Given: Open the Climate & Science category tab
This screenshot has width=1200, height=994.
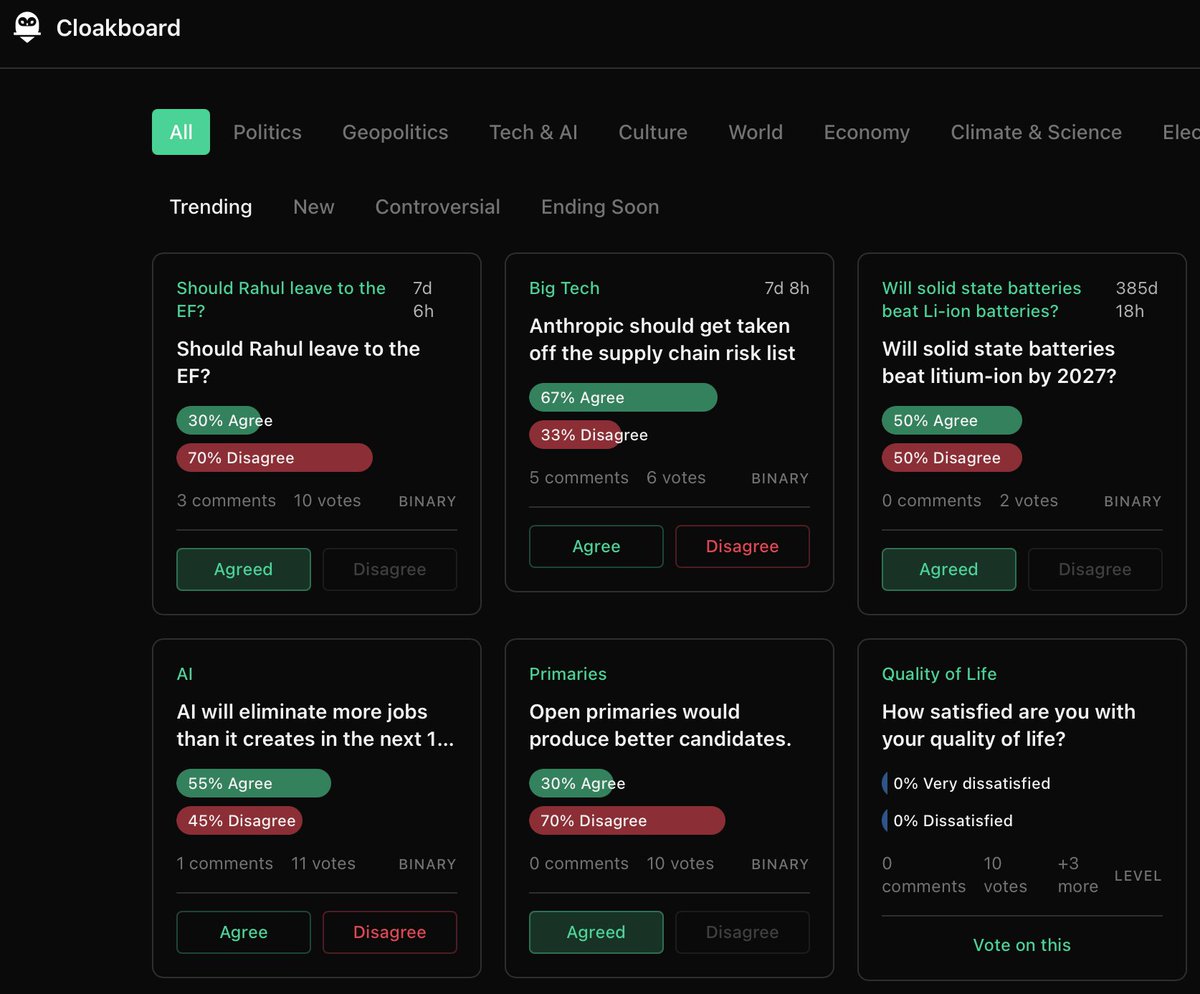Looking at the screenshot, I should 1036,132.
